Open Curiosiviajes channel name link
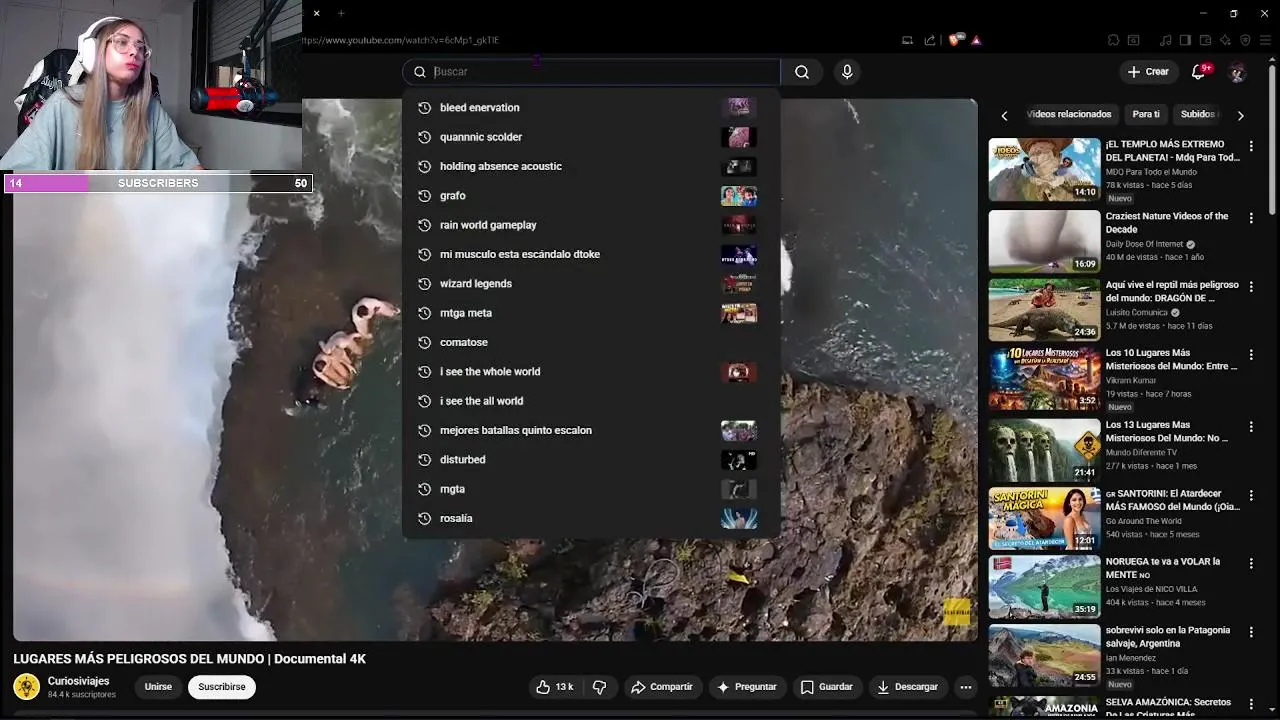This screenshot has height=720, width=1280. [78, 681]
